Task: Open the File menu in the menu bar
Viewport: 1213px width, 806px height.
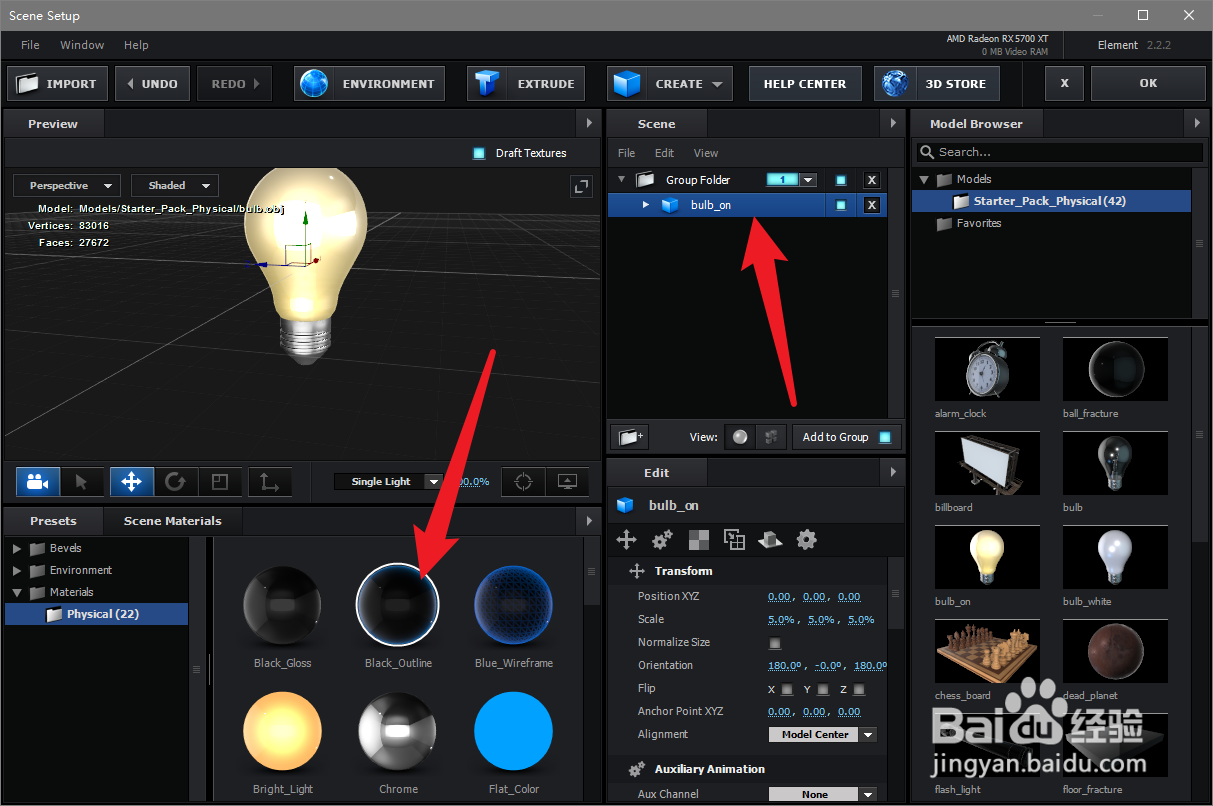Action: [x=31, y=45]
